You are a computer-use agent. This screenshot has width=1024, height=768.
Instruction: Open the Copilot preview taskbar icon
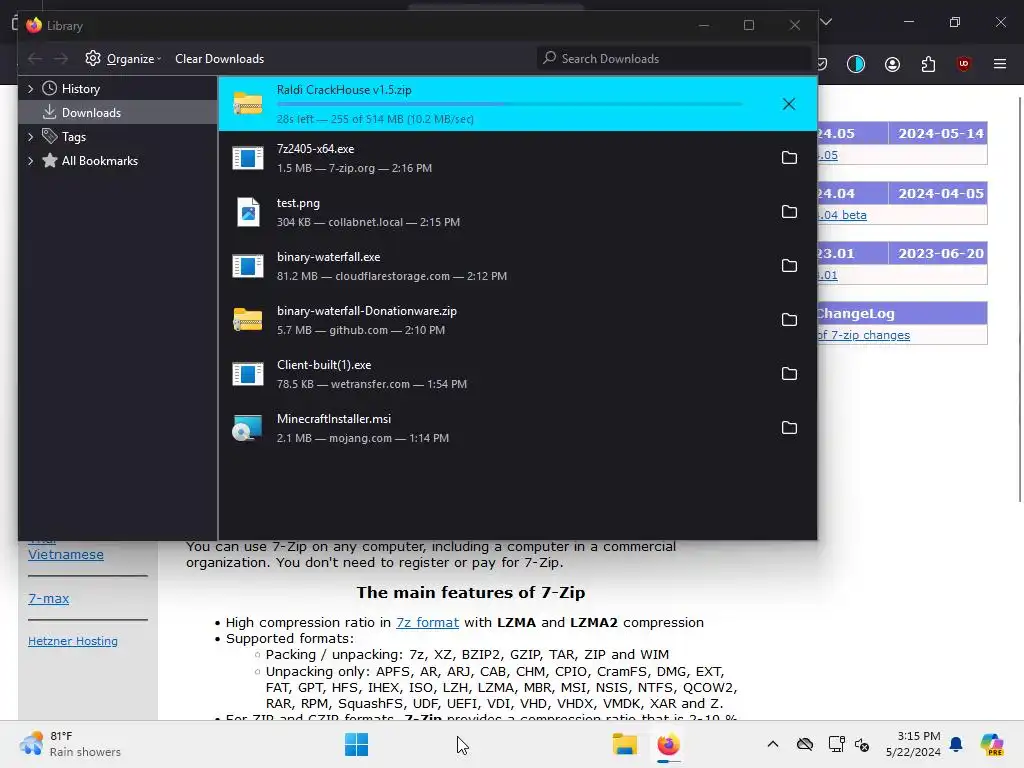click(x=991, y=744)
